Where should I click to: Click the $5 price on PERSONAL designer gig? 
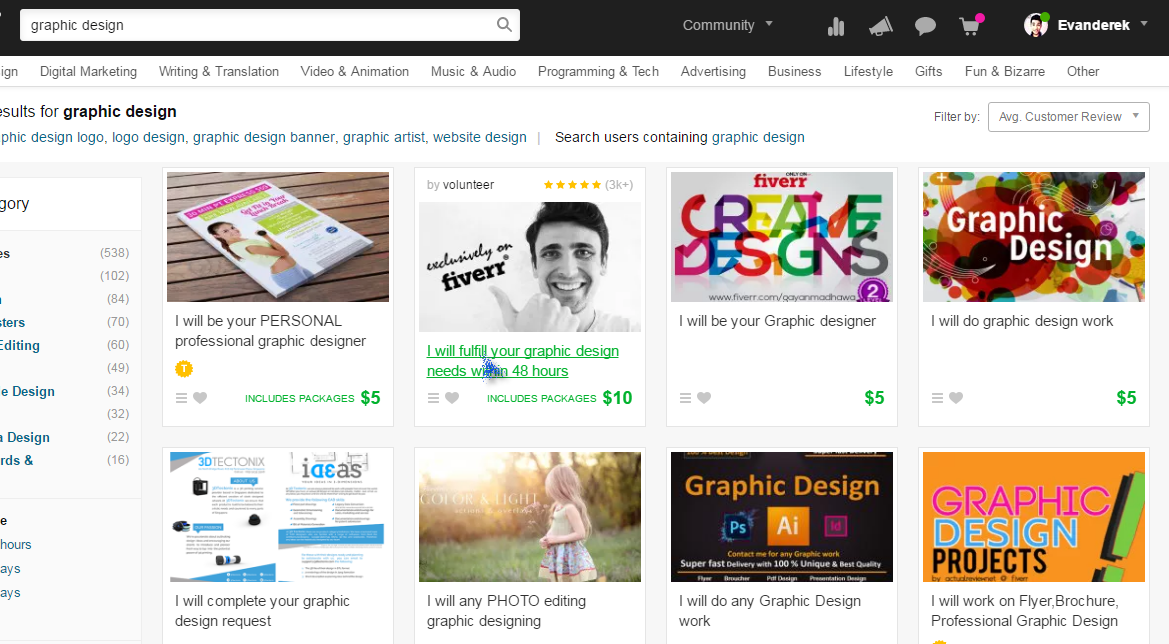pos(371,398)
